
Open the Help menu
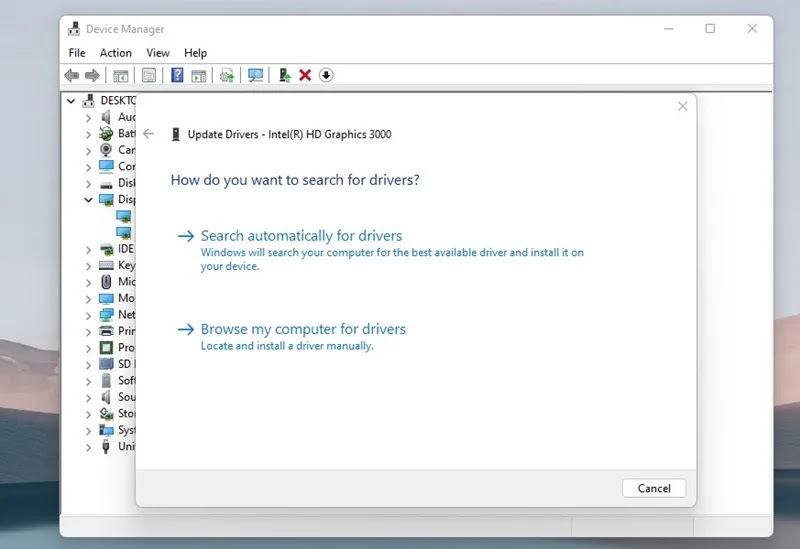pos(195,53)
